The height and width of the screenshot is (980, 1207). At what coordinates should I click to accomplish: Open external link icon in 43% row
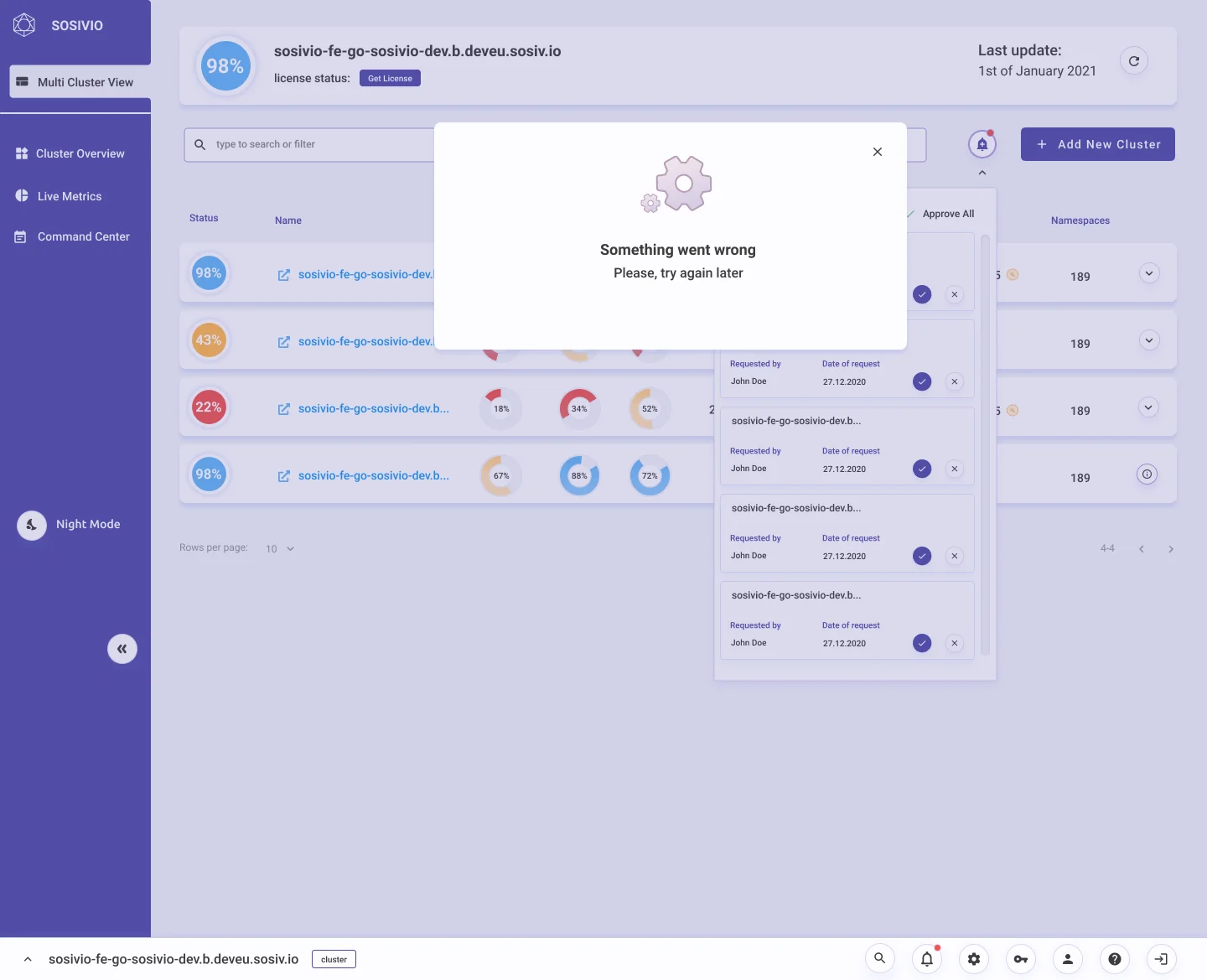coord(284,342)
